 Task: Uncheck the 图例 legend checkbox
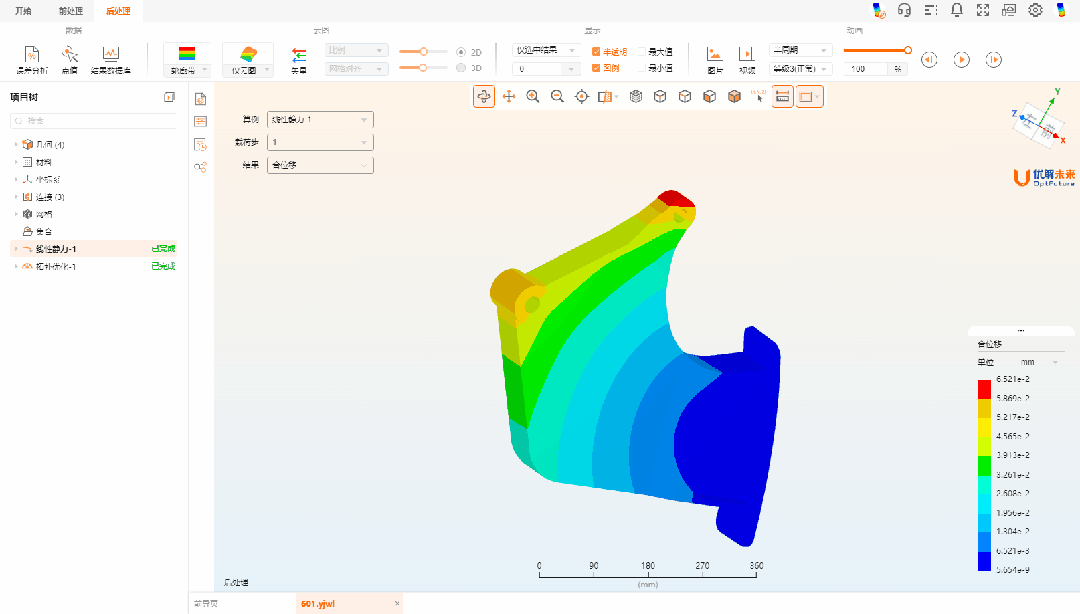(x=596, y=68)
